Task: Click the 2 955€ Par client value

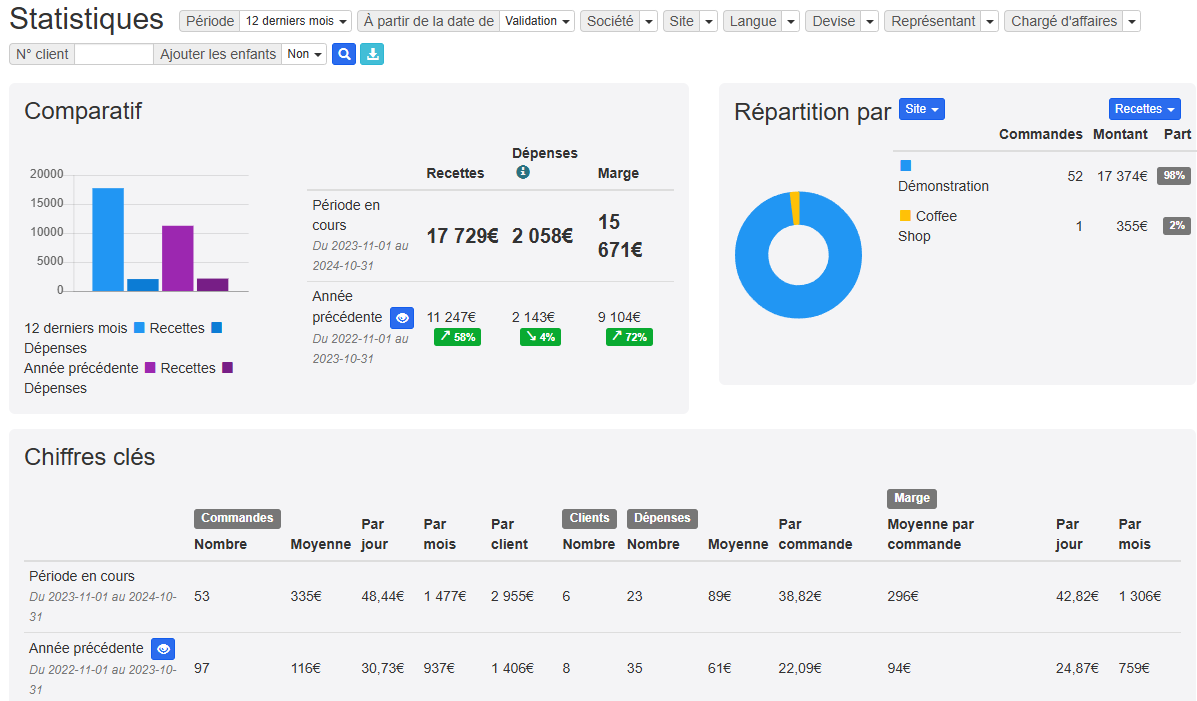Action: (512, 596)
